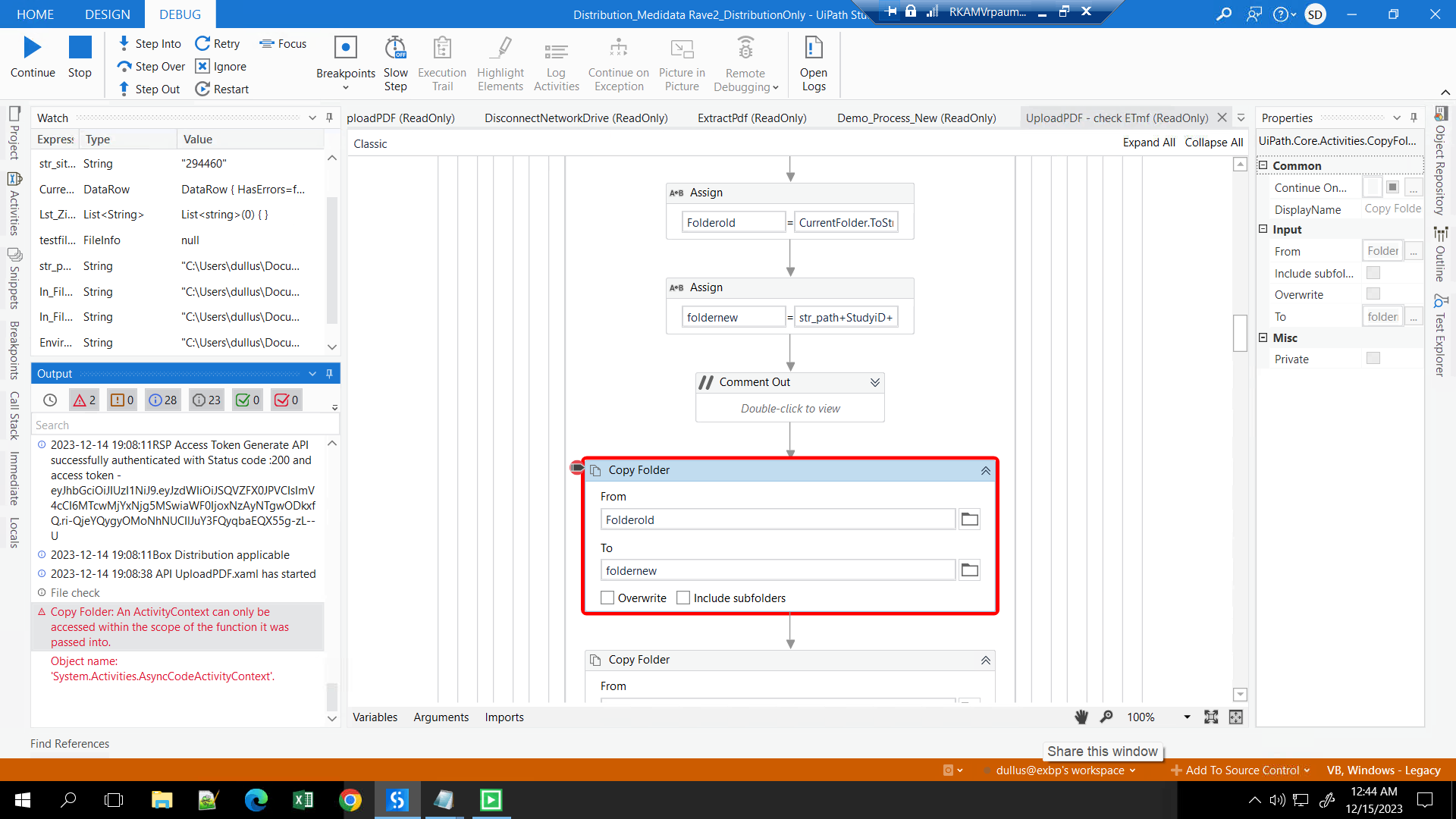Click Step Into icon
This screenshot has height=819, width=1456.
pyautogui.click(x=124, y=43)
